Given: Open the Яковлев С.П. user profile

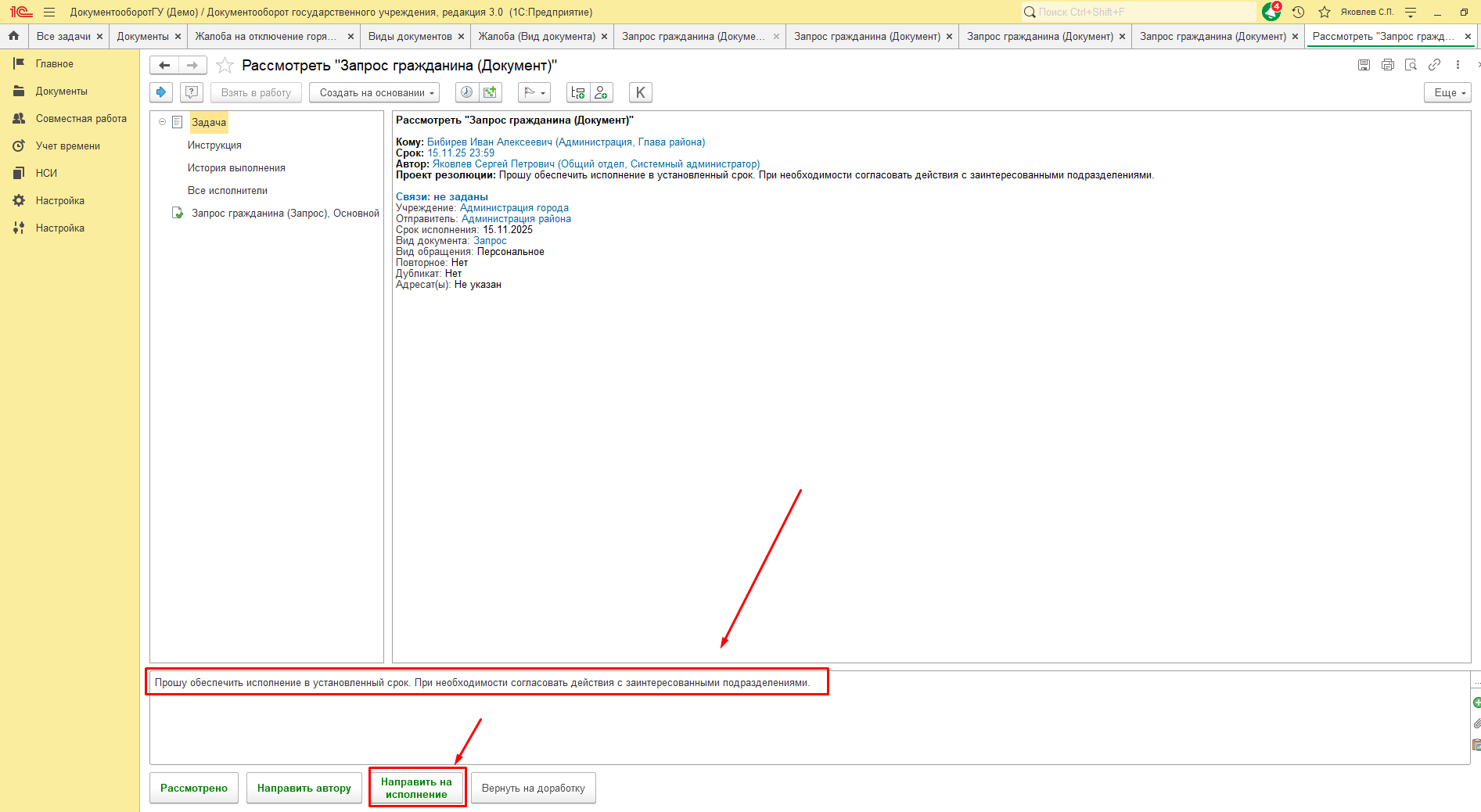Looking at the screenshot, I should coord(1367,12).
